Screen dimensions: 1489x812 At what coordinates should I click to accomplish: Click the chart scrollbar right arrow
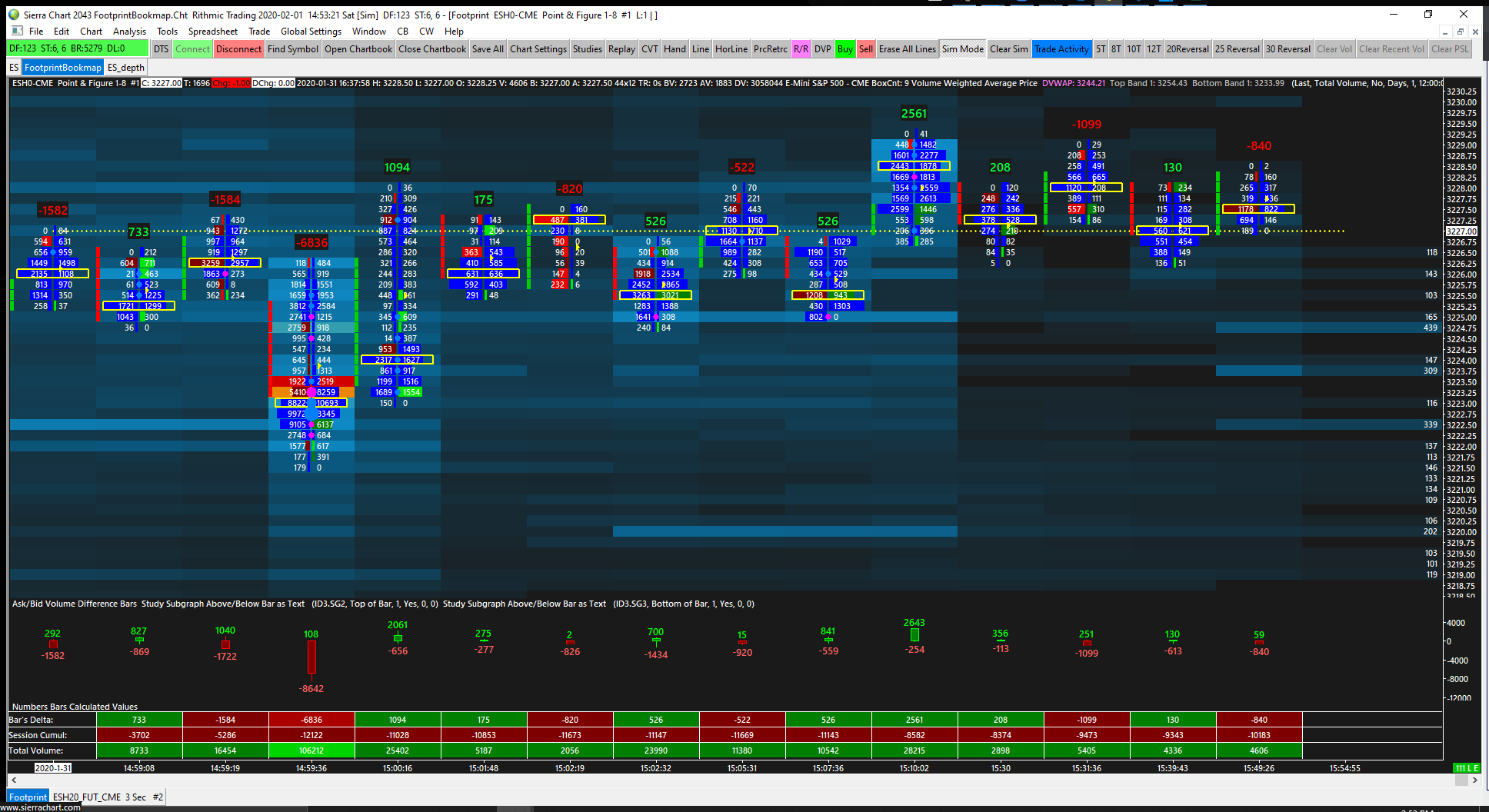1474,780
